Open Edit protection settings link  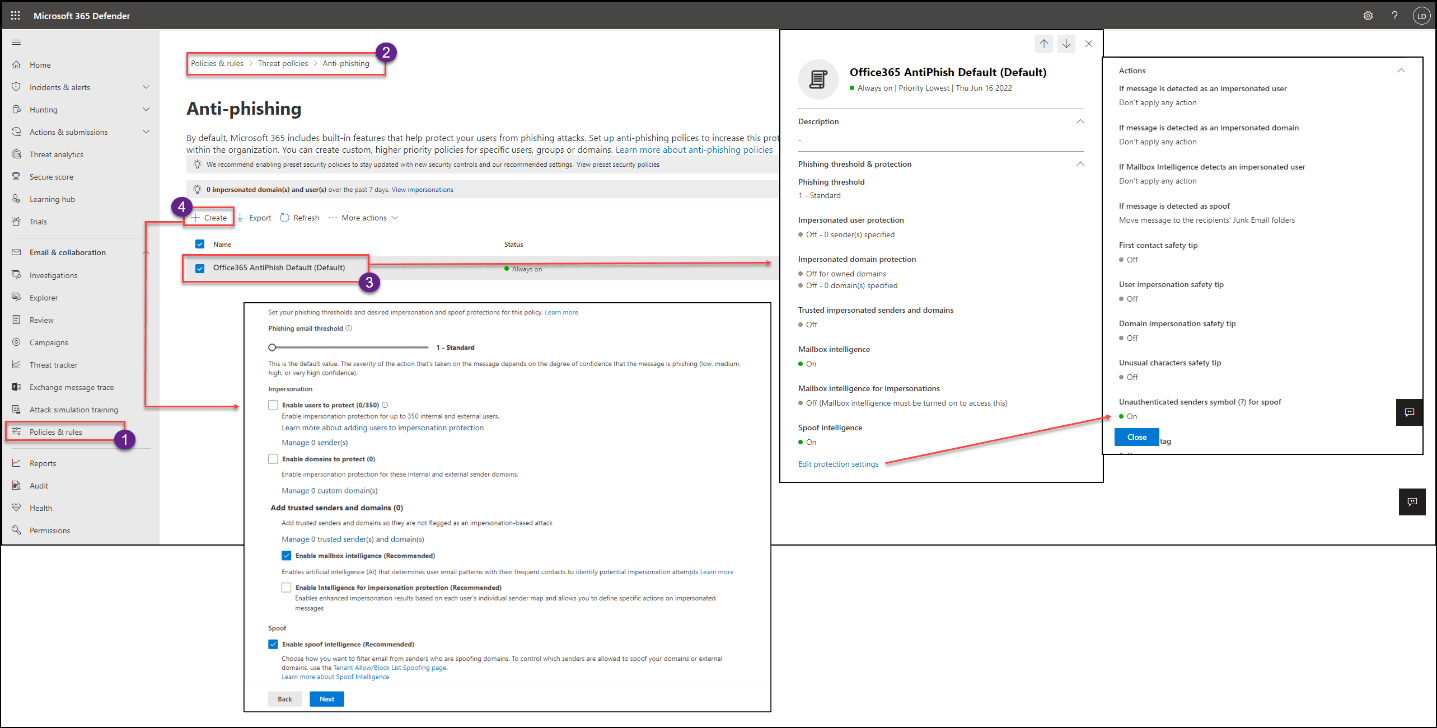pyautogui.click(x=838, y=464)
